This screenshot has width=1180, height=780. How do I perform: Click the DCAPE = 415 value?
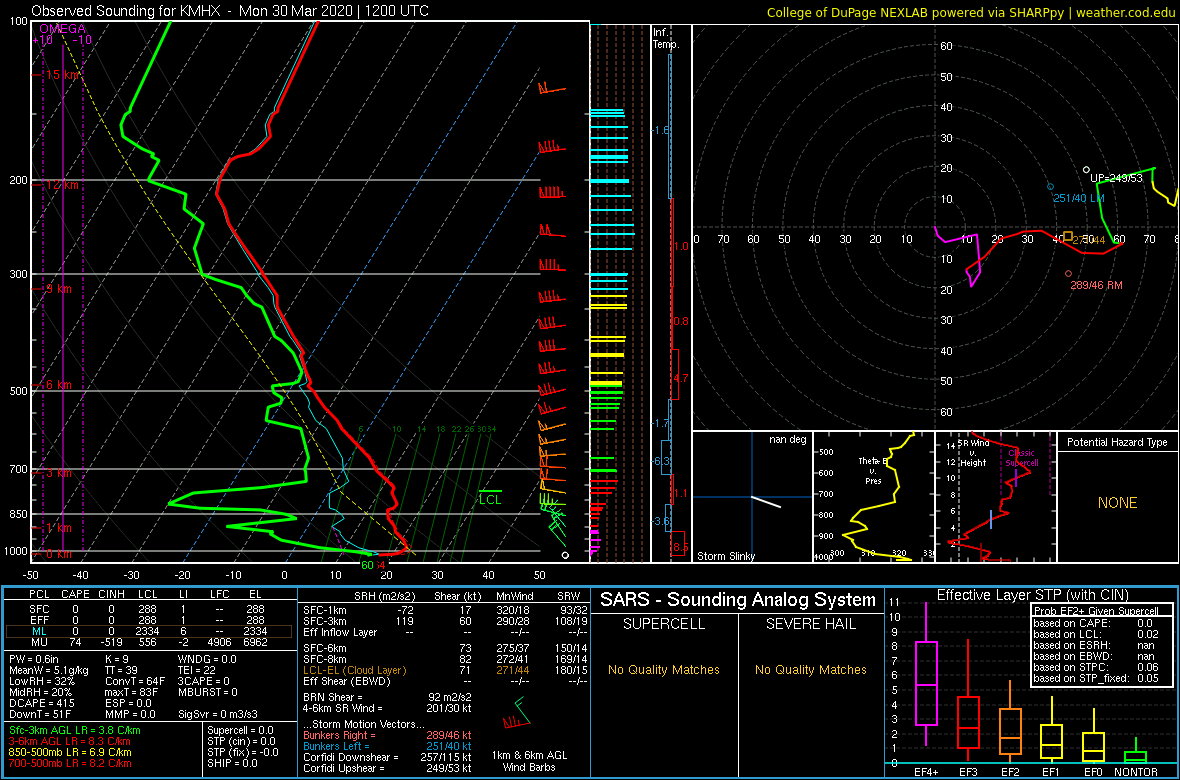39,703
